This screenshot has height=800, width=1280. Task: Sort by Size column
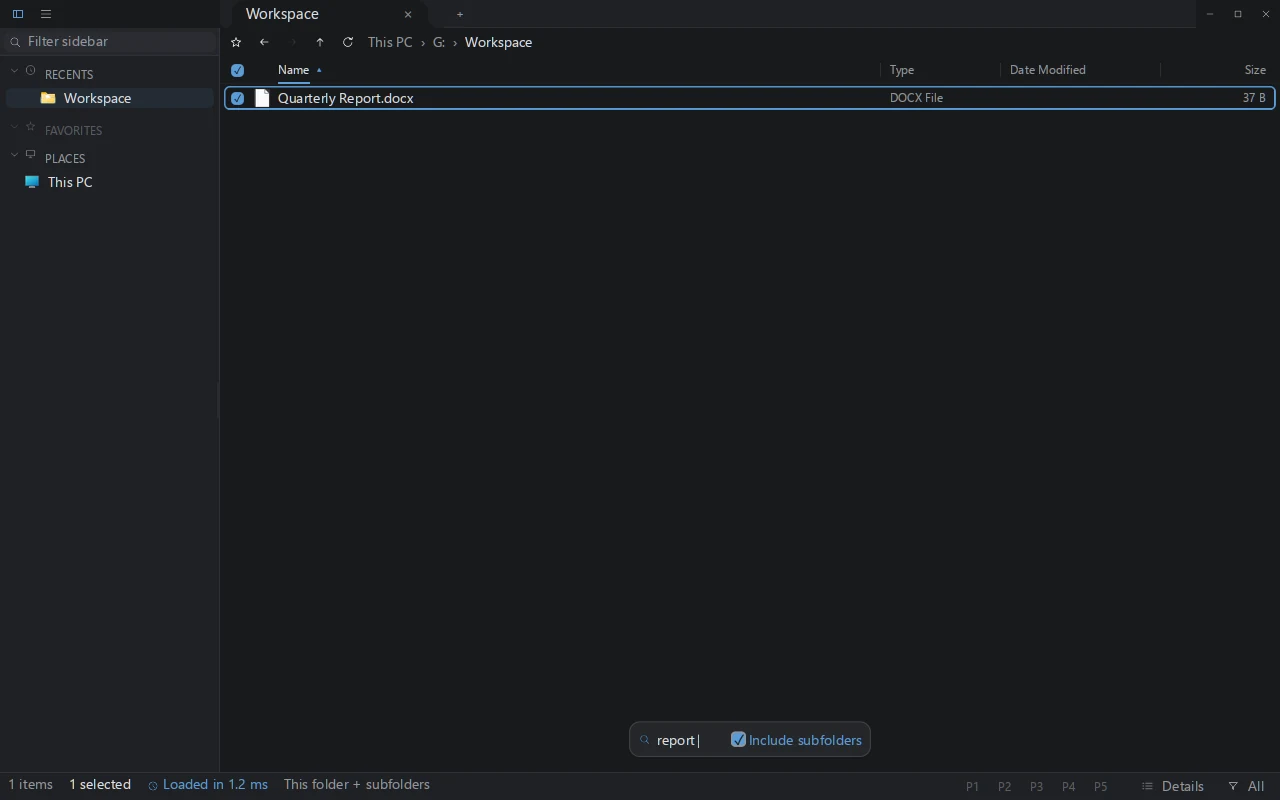point(1255,70)
